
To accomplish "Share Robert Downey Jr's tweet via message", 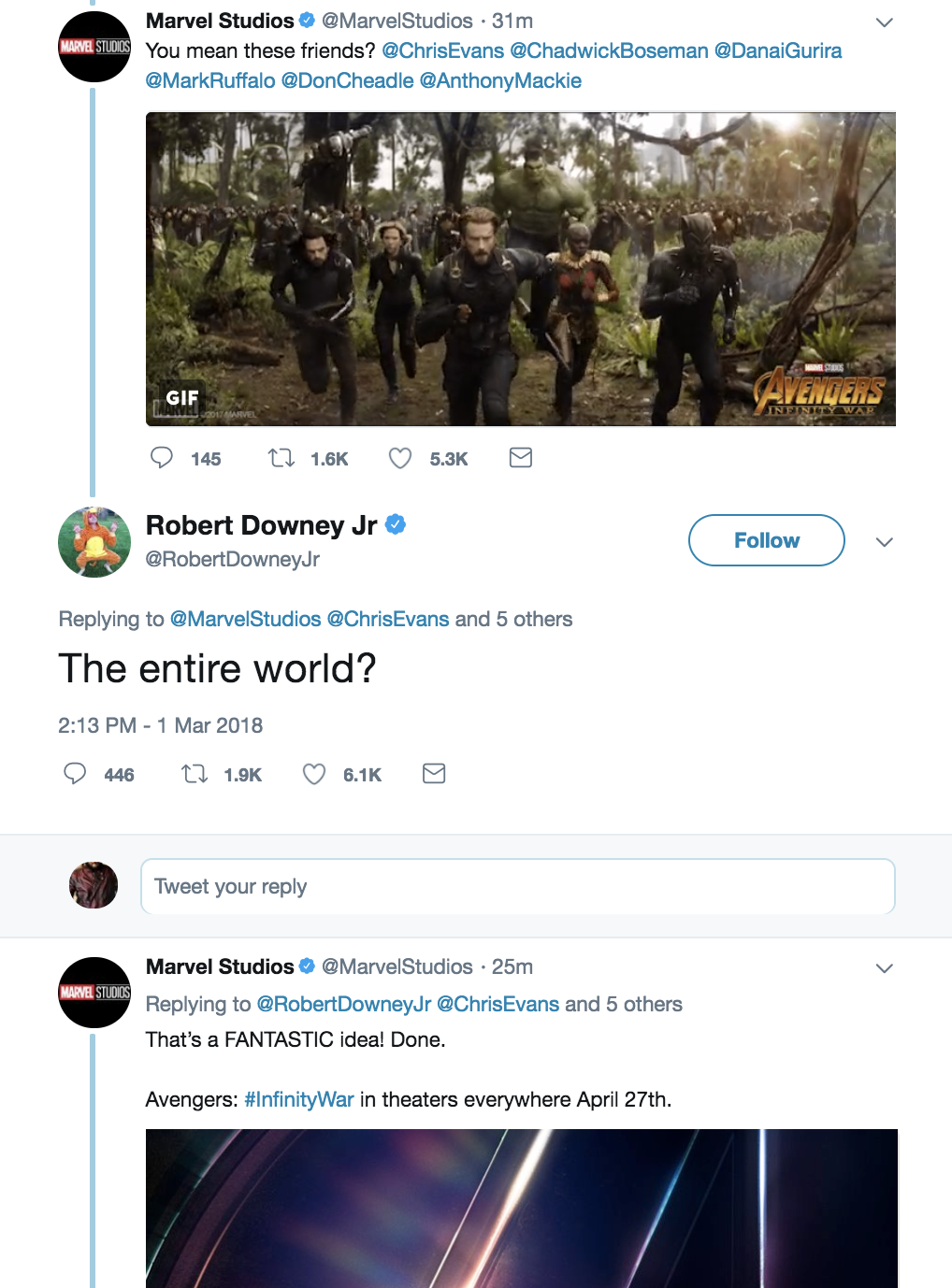I will coord(434,773).
